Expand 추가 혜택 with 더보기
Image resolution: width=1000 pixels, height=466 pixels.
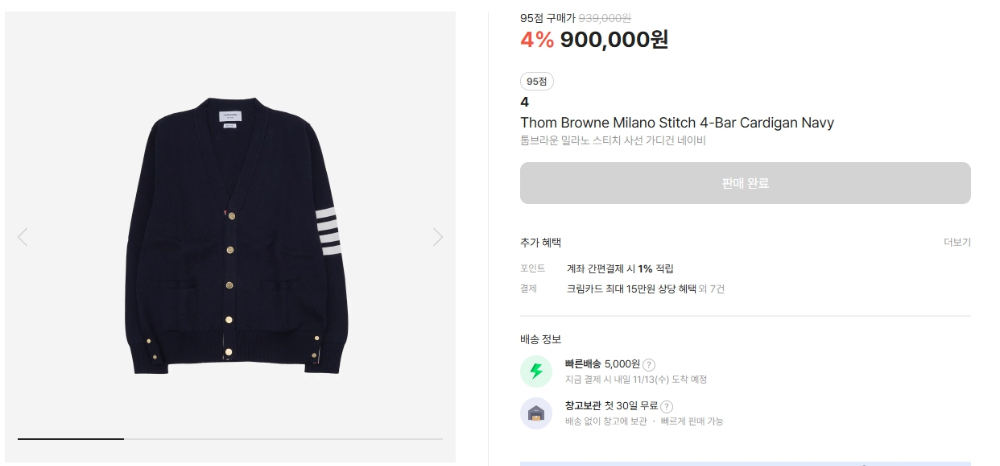click(x=957, y=242)
